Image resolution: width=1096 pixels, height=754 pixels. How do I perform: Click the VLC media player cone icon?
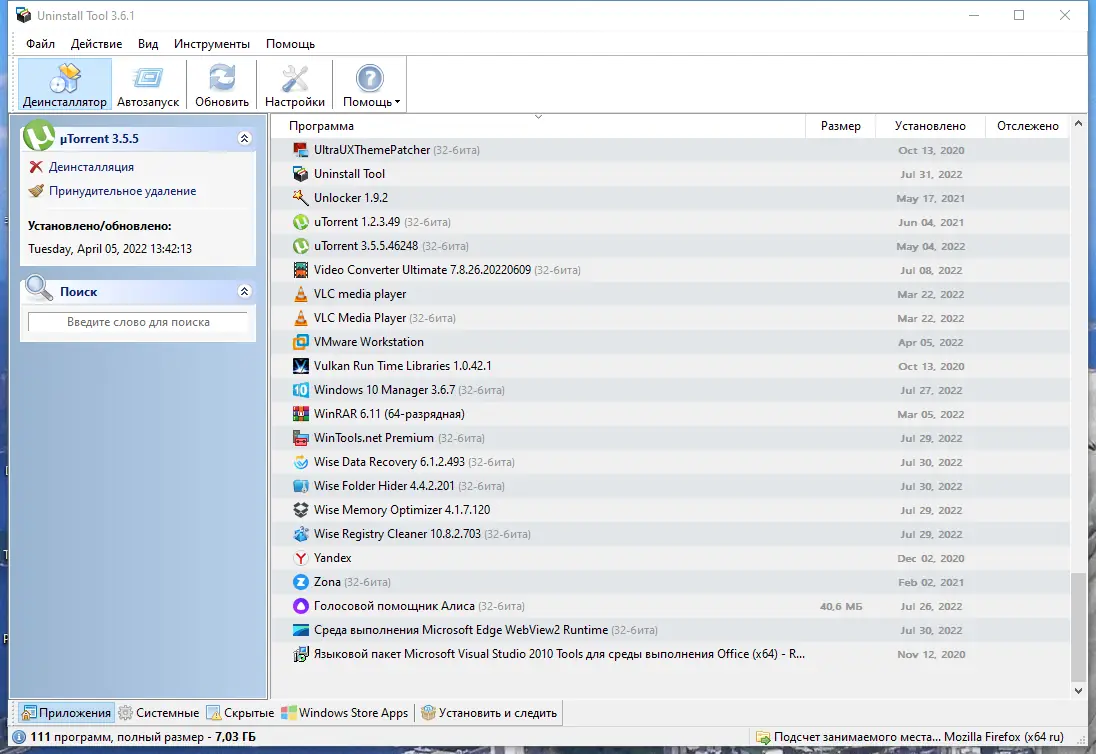(x=301, y=294)
